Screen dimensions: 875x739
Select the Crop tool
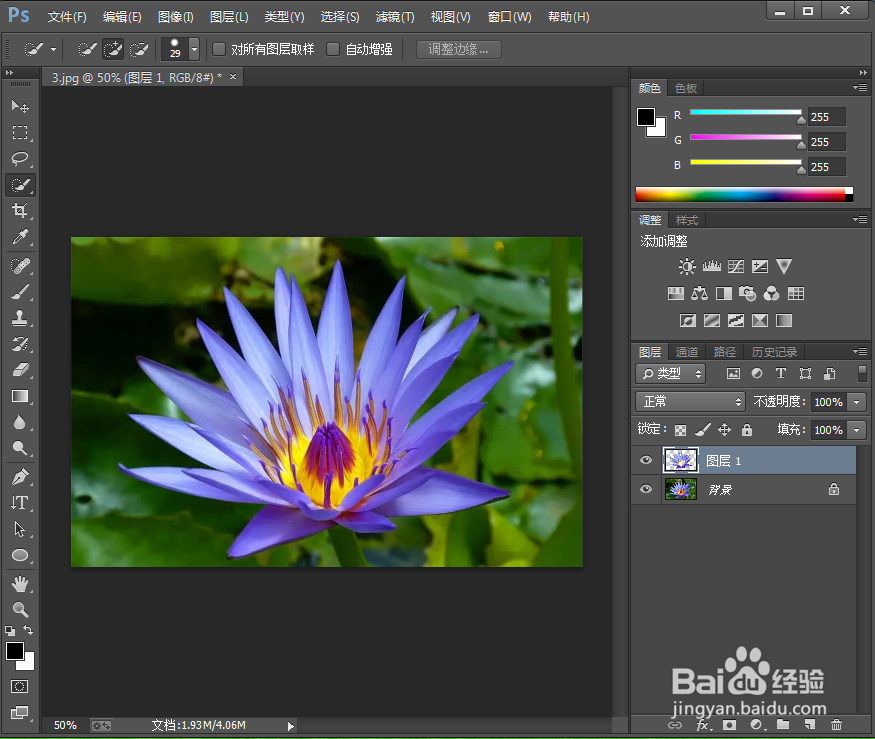point(20,211)
